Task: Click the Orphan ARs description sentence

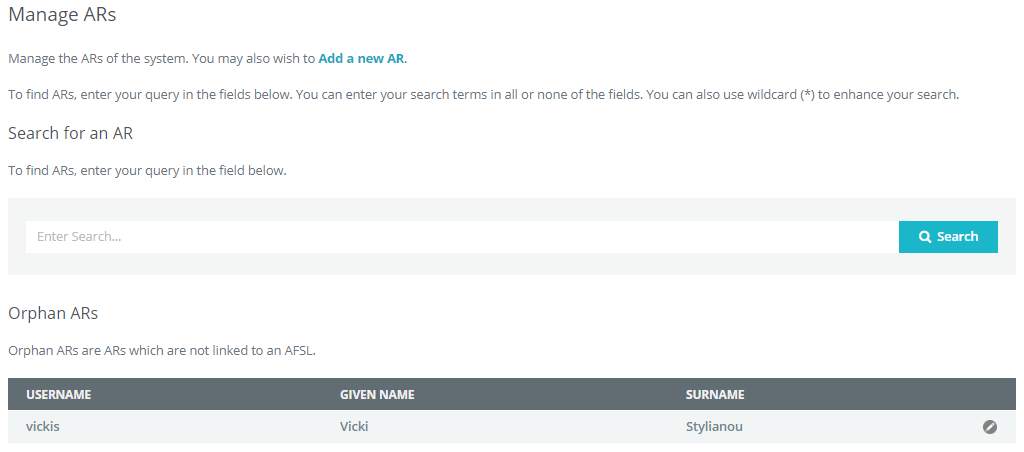Action: pyautogui.click(x=162, y=350)
